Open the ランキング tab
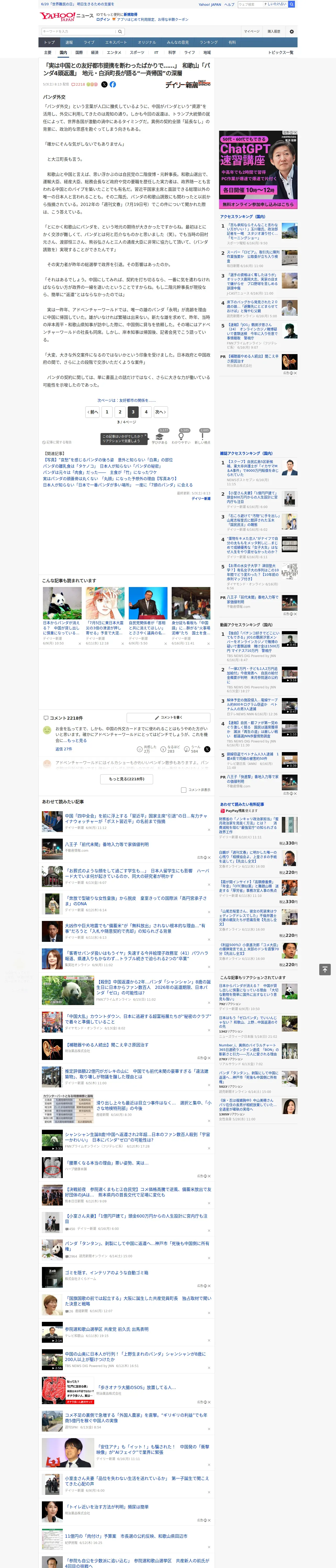The width and height of the screenshot is (336, 1568). tap(209, 42)
